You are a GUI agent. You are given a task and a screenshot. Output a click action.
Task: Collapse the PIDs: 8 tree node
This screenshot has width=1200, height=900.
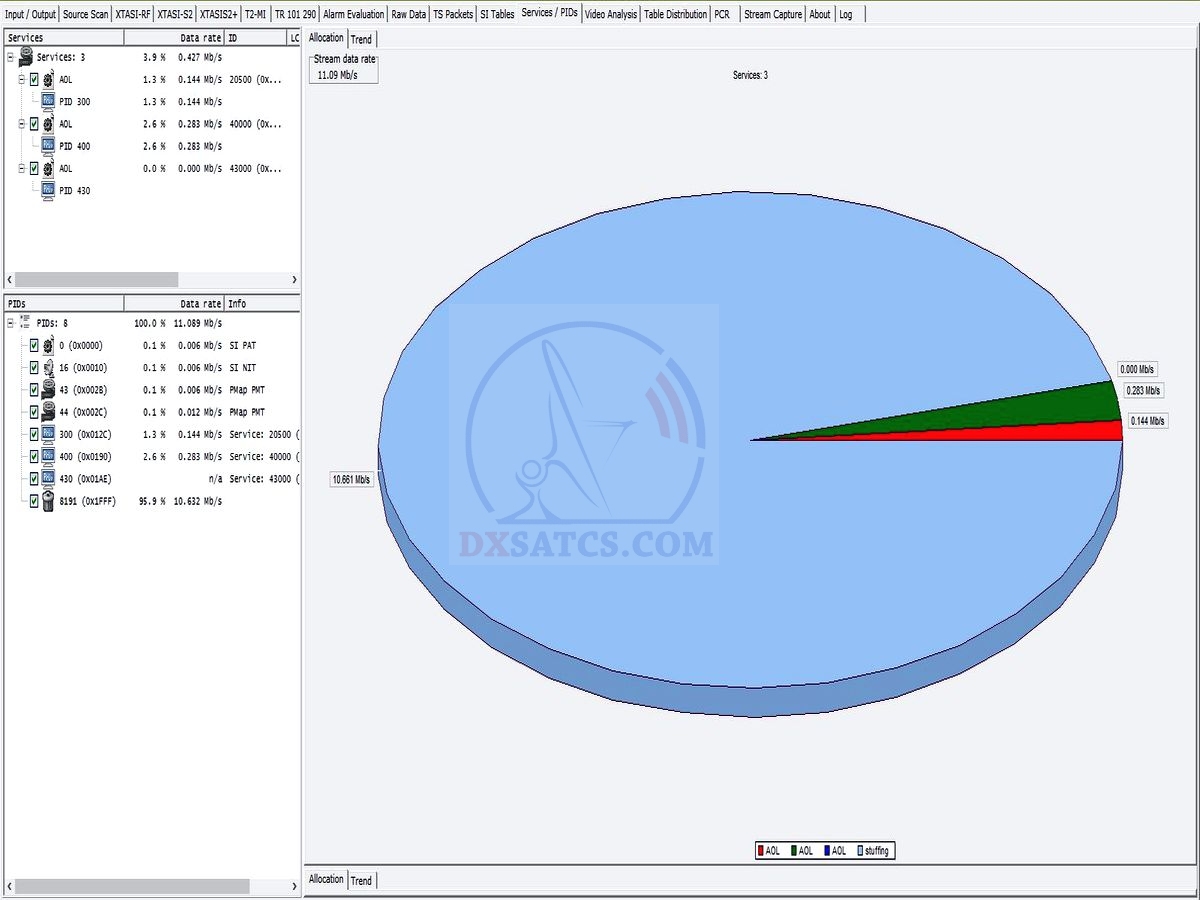coord(10,324)
